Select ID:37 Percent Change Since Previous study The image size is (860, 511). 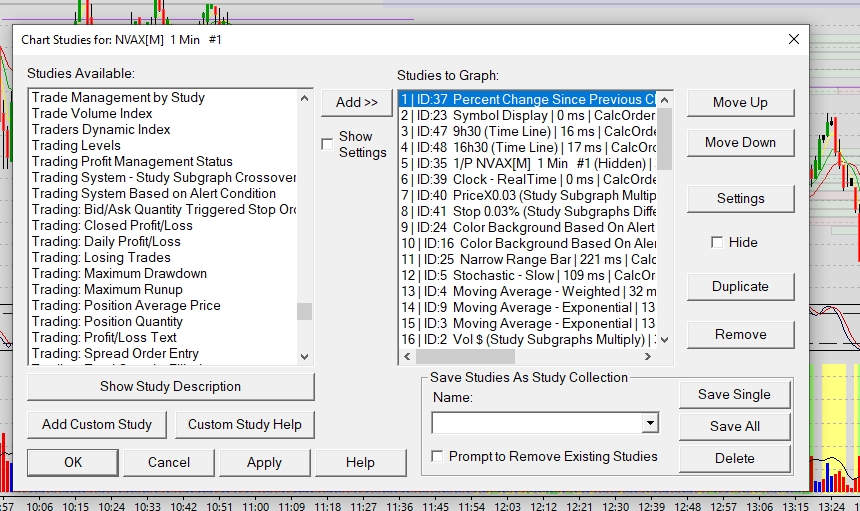pos(528,100)
